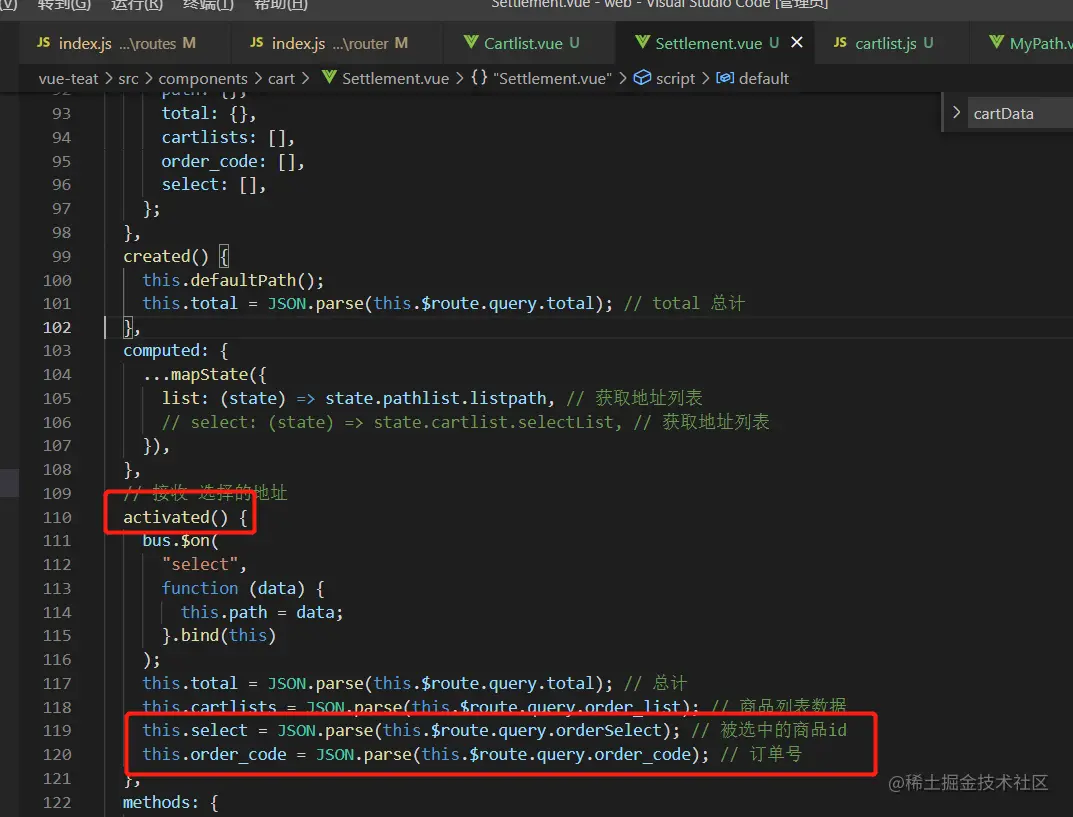Click the computed: keyword
Image resolution: width=1073 pixels, height=817 pixels.
[165, 350]
